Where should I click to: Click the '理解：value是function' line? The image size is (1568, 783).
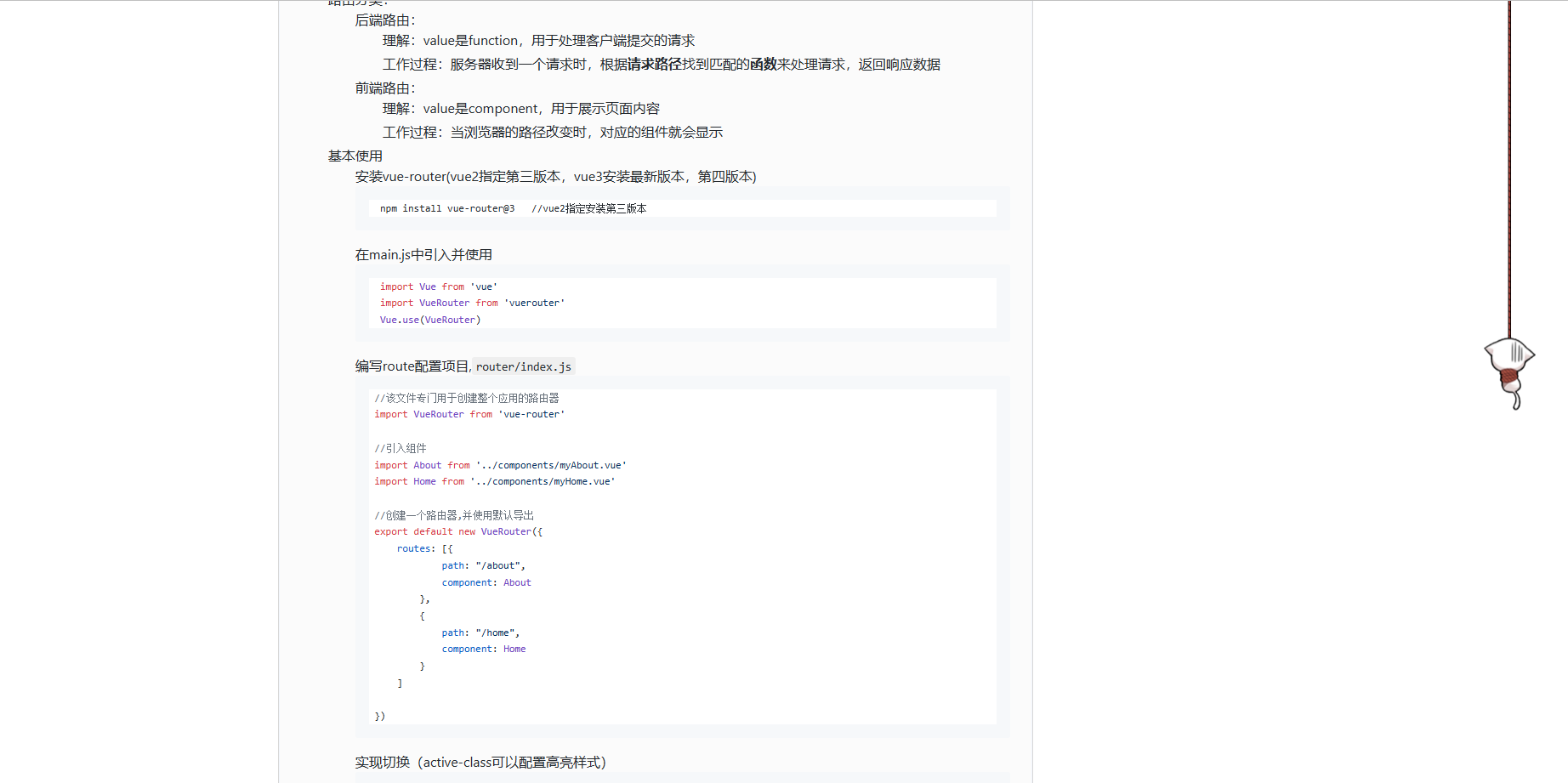[x=538, y=41]
